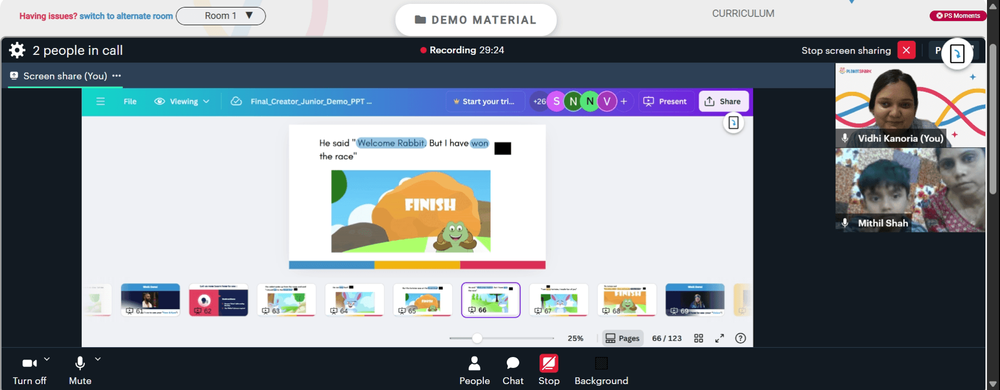Open Canva help question mark icon
1000x390 pixels.
[x=740, y=338]
